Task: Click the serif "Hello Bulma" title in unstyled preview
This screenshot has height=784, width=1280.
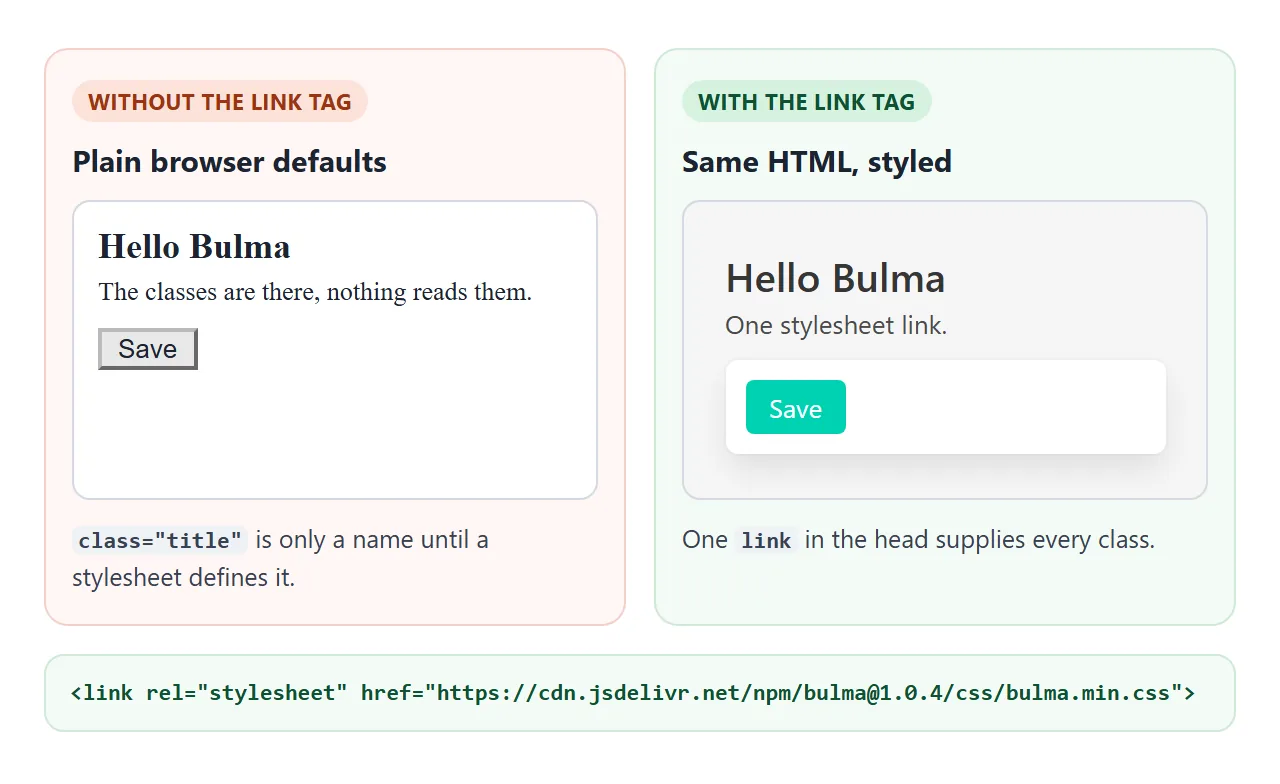Action: point(195,246)
